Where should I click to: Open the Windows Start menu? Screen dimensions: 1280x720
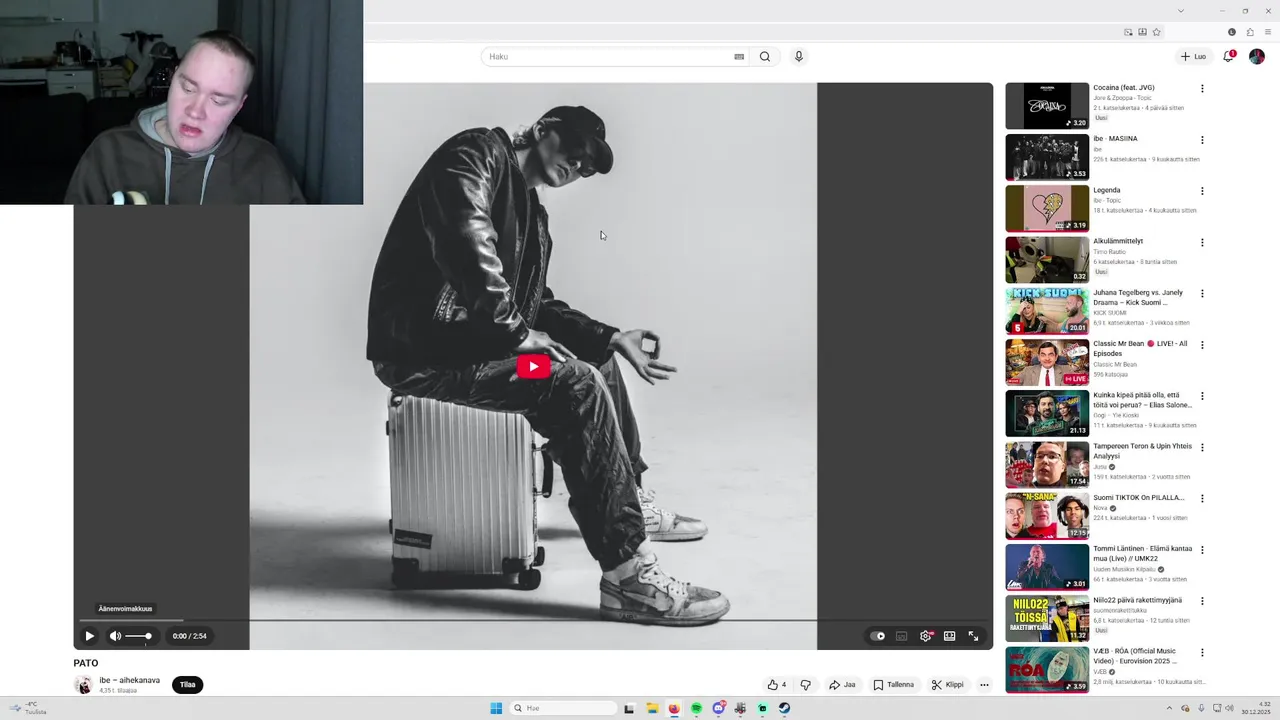496,708
